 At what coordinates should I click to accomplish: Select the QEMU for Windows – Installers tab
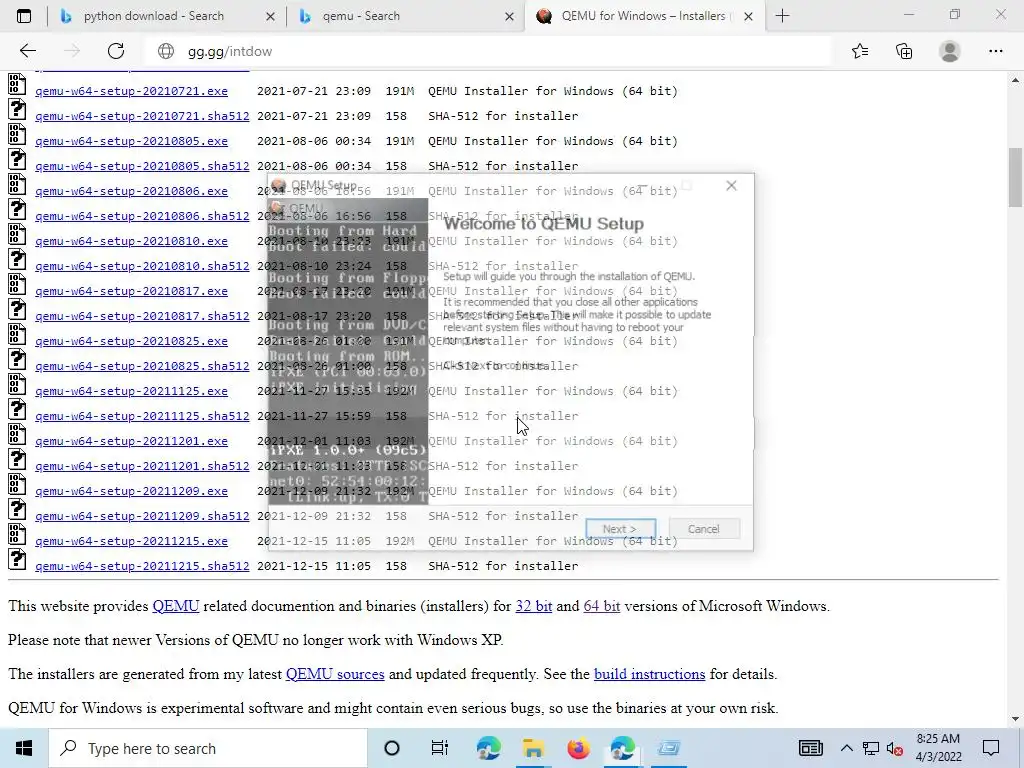[x=643, y=16]
